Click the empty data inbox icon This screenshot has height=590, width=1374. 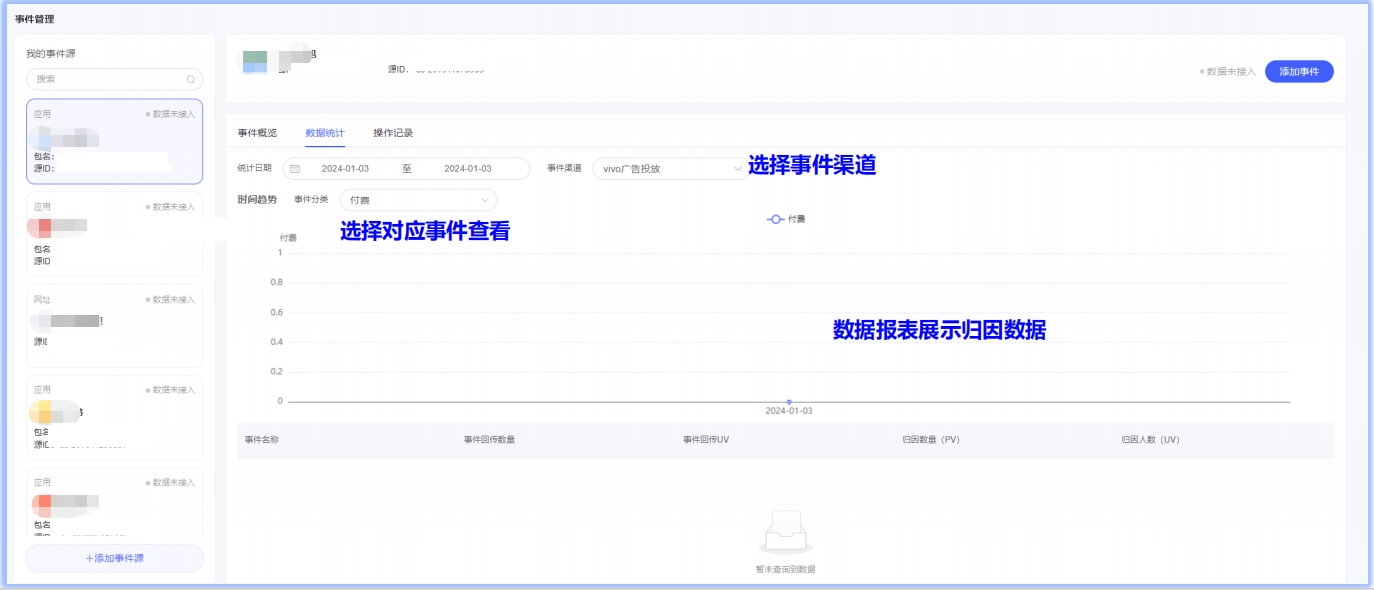(x=785, y=532)
